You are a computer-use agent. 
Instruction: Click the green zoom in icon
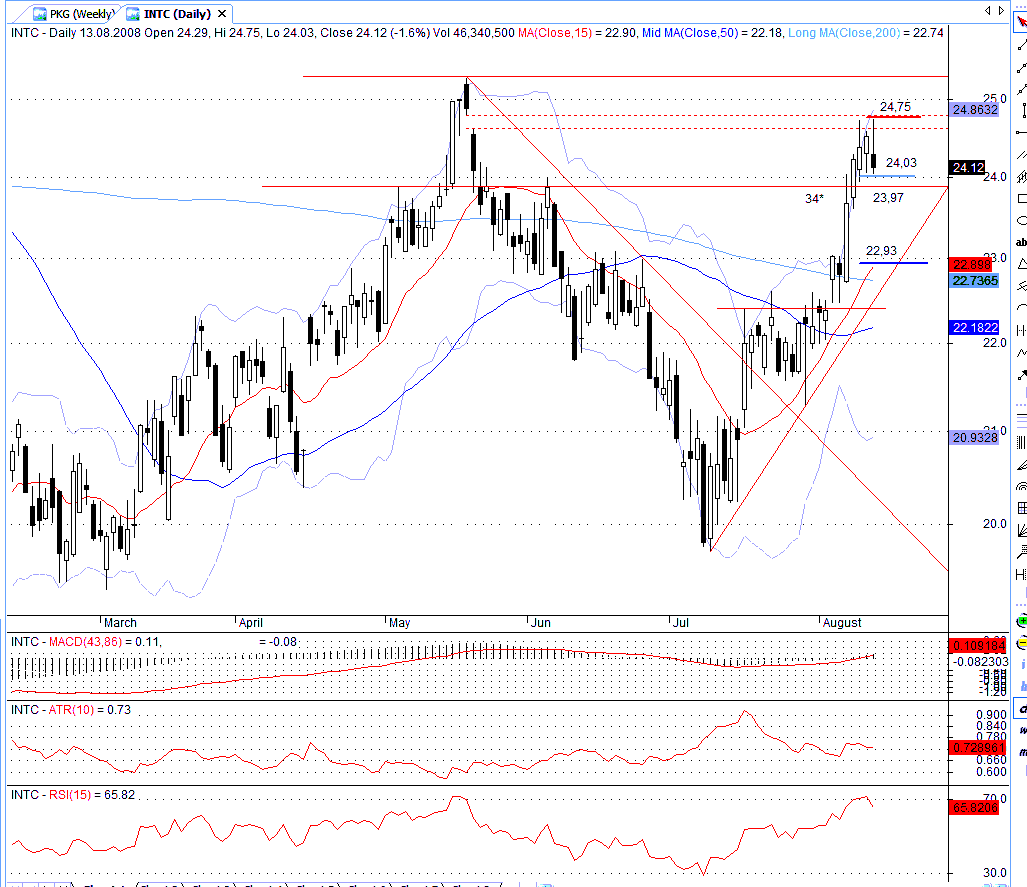pos(1022,620)
